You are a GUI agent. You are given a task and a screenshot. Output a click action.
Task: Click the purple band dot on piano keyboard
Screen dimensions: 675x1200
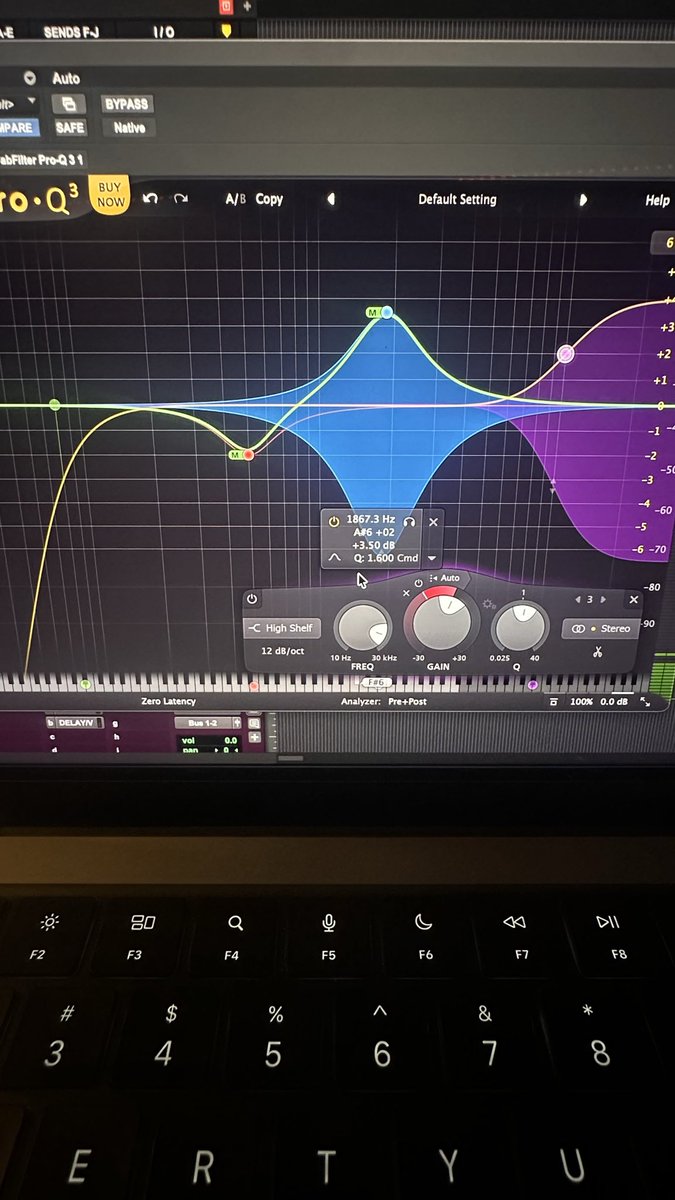533,685
